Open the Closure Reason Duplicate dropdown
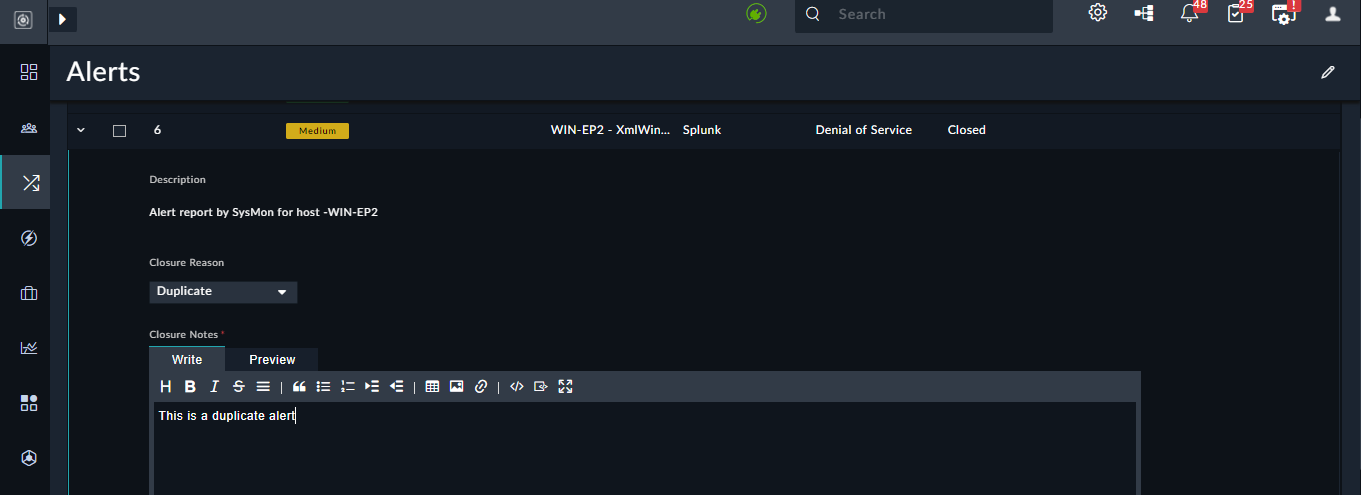1361x495 pixels. (223, 292)
